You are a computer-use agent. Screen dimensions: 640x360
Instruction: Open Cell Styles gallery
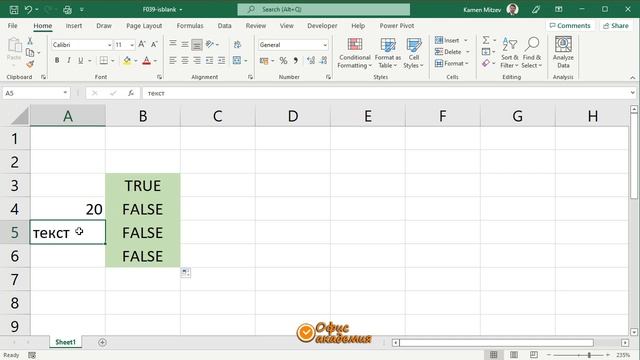click(x=414, y=53)
